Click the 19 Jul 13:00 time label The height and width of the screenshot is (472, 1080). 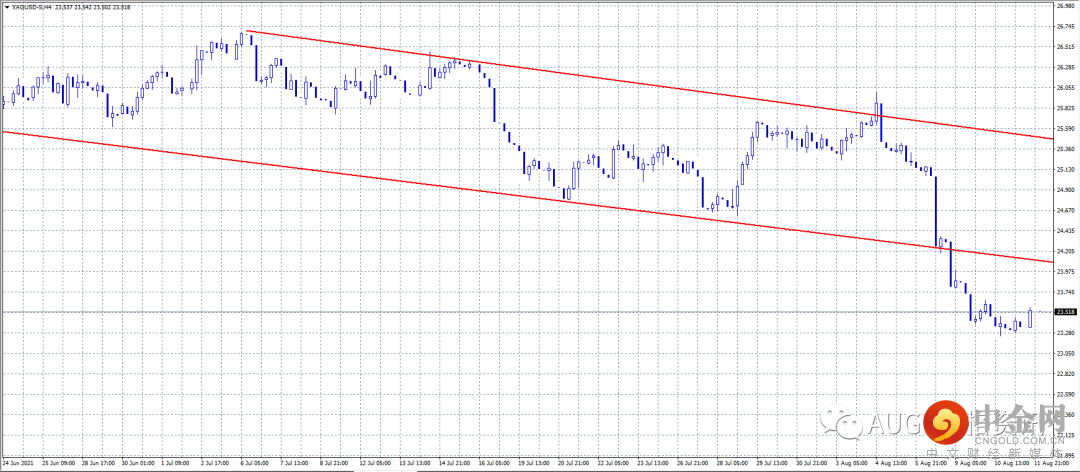coord(534,463)
